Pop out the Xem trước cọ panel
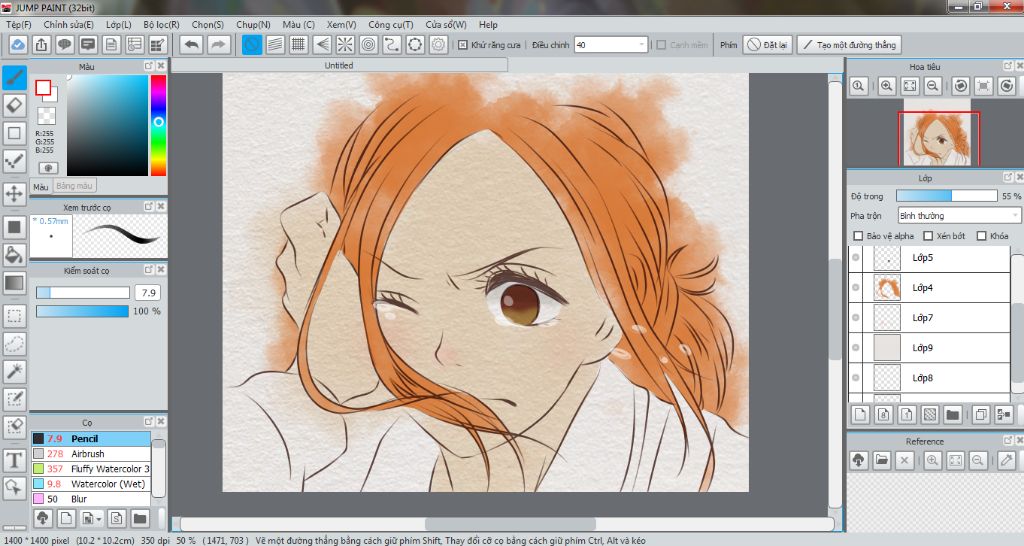Viewport: 1024px width, 546px height. coord(149,206)
